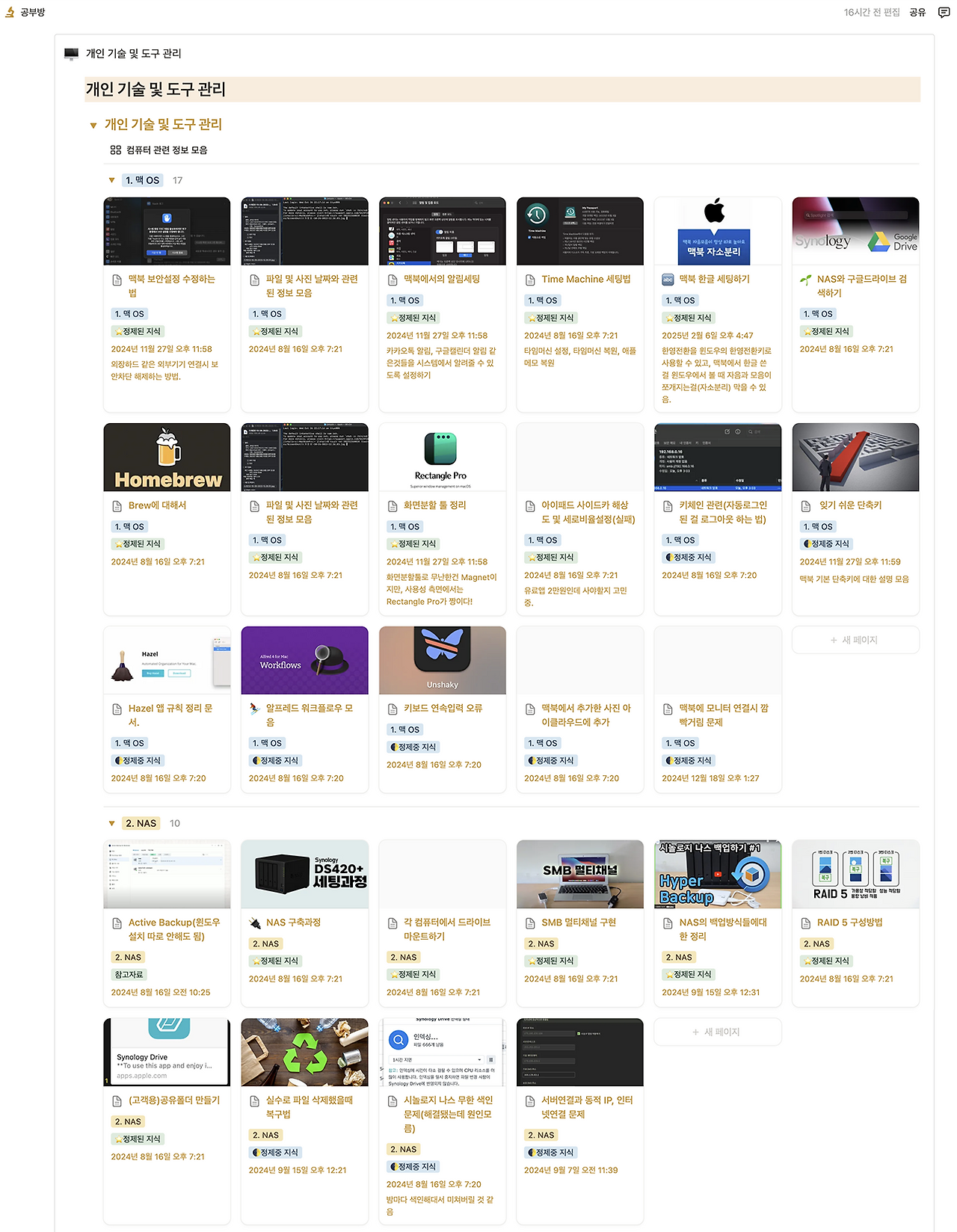Click date 2024년 9월 7일 오전 11:39
Image resolution: width=957 pixels, height=1232 pixels.
pos(571,1170)
